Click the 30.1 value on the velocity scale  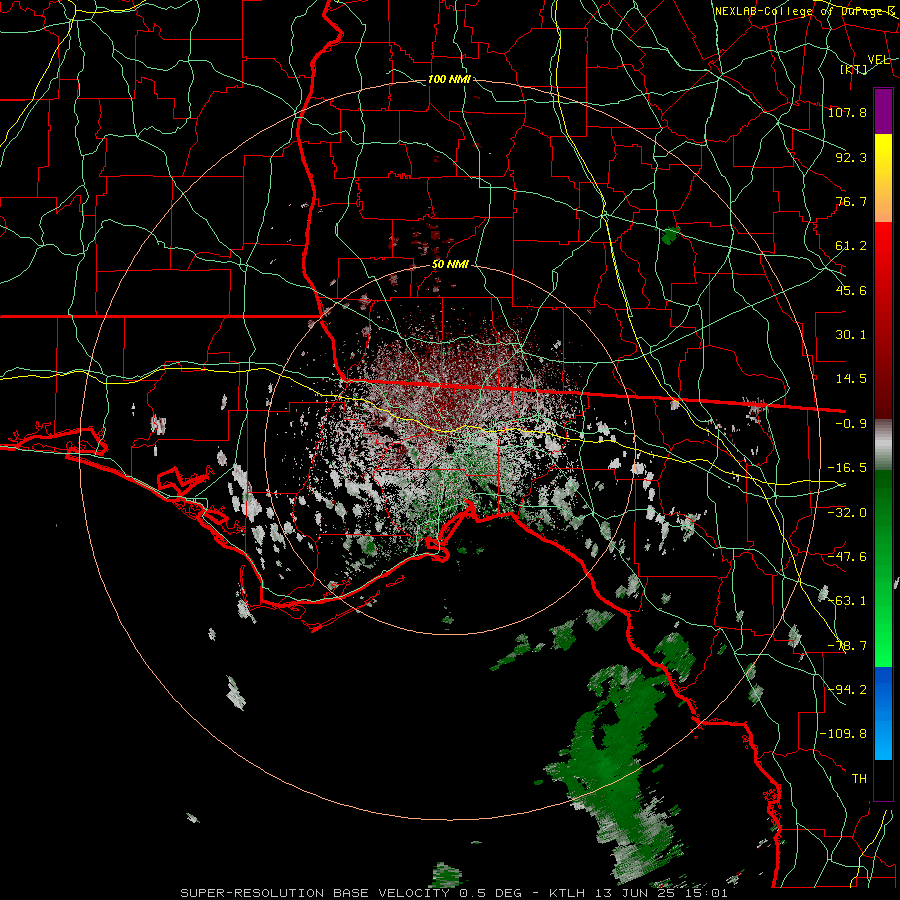tap(851, 335)
